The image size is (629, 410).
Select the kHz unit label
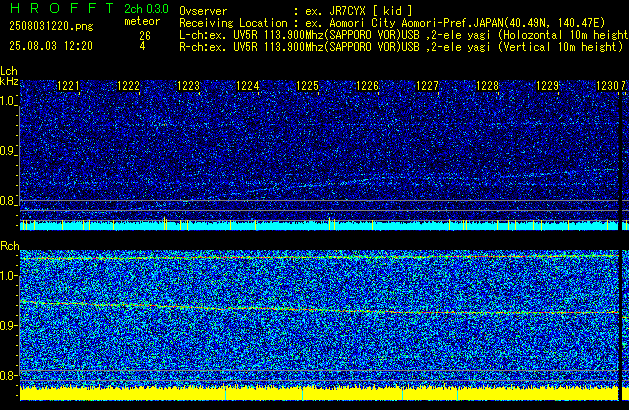tap(9, 81)
